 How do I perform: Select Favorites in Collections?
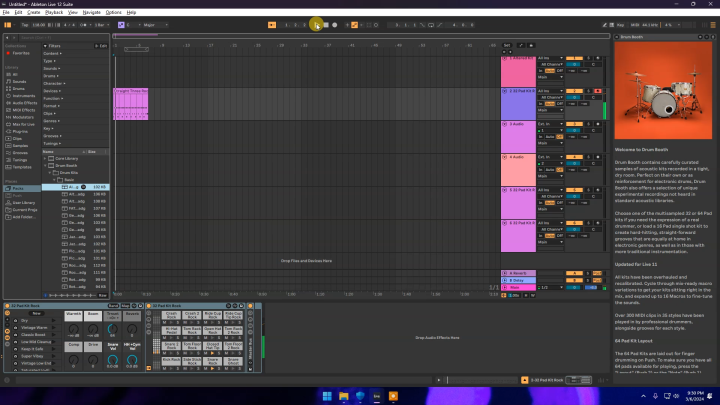click(x=20, y=52)
